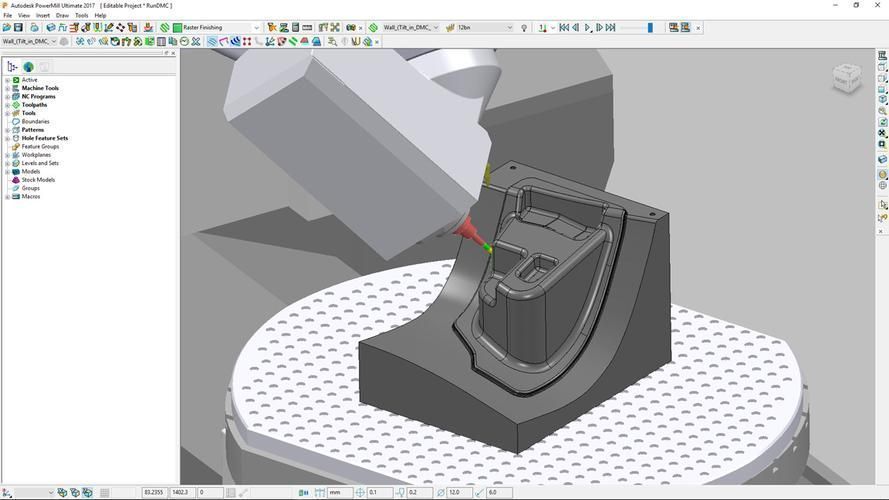Click the green square Raster Finishing strategy icon
Image resolution: width=889 pixels, height=500 pixels.
click(x=177, y=27)
